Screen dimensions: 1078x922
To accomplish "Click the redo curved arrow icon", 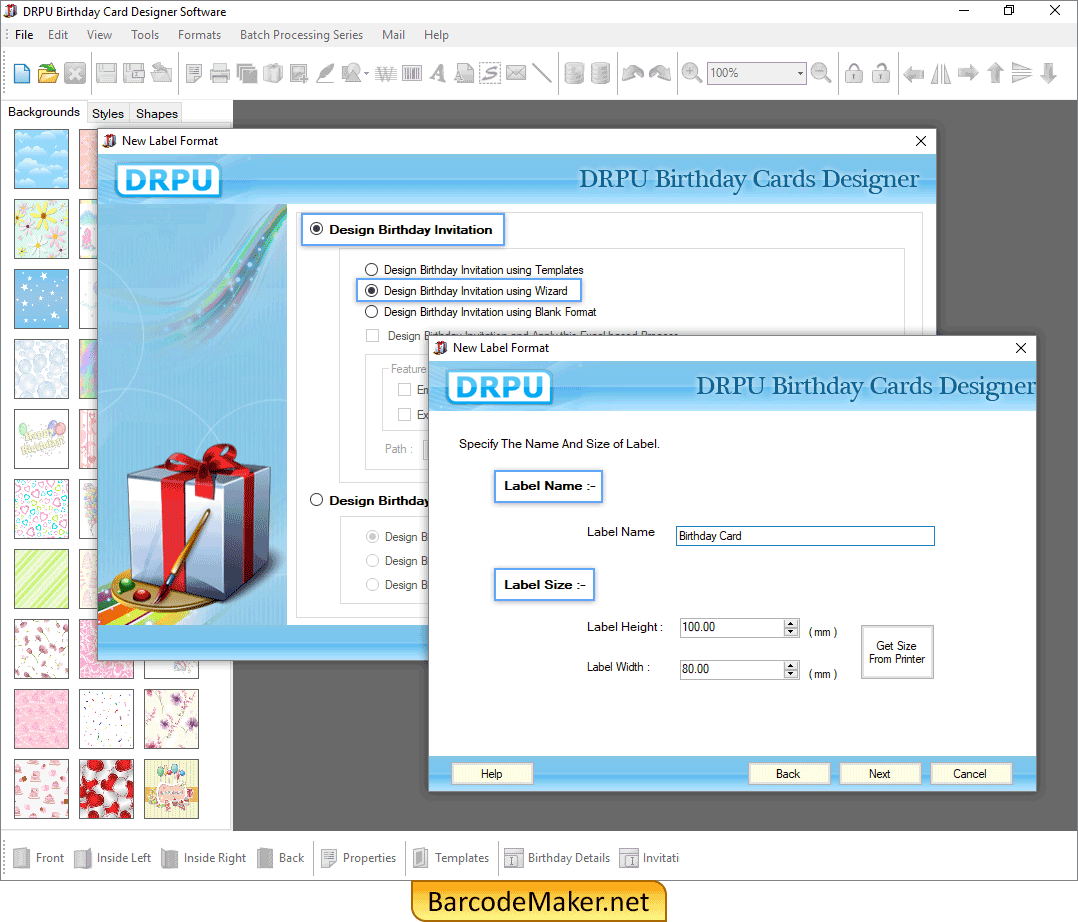I will pos(659,73).
